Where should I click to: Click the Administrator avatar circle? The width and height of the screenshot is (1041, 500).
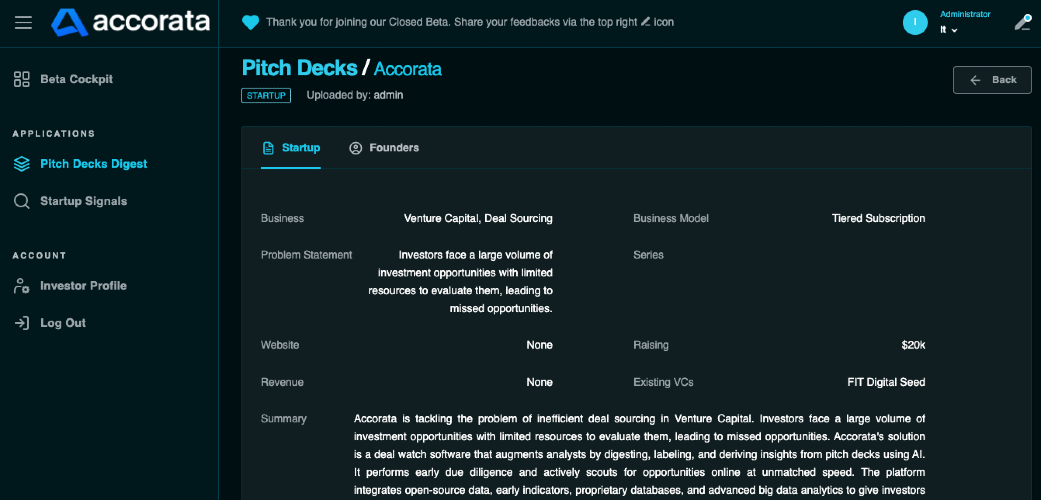pos(916,23)
